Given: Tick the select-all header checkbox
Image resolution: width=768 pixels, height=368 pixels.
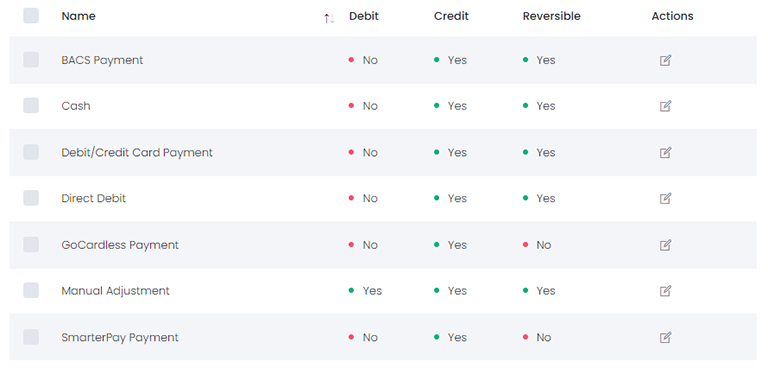Looking at the screenshot, I should (31, 16).
